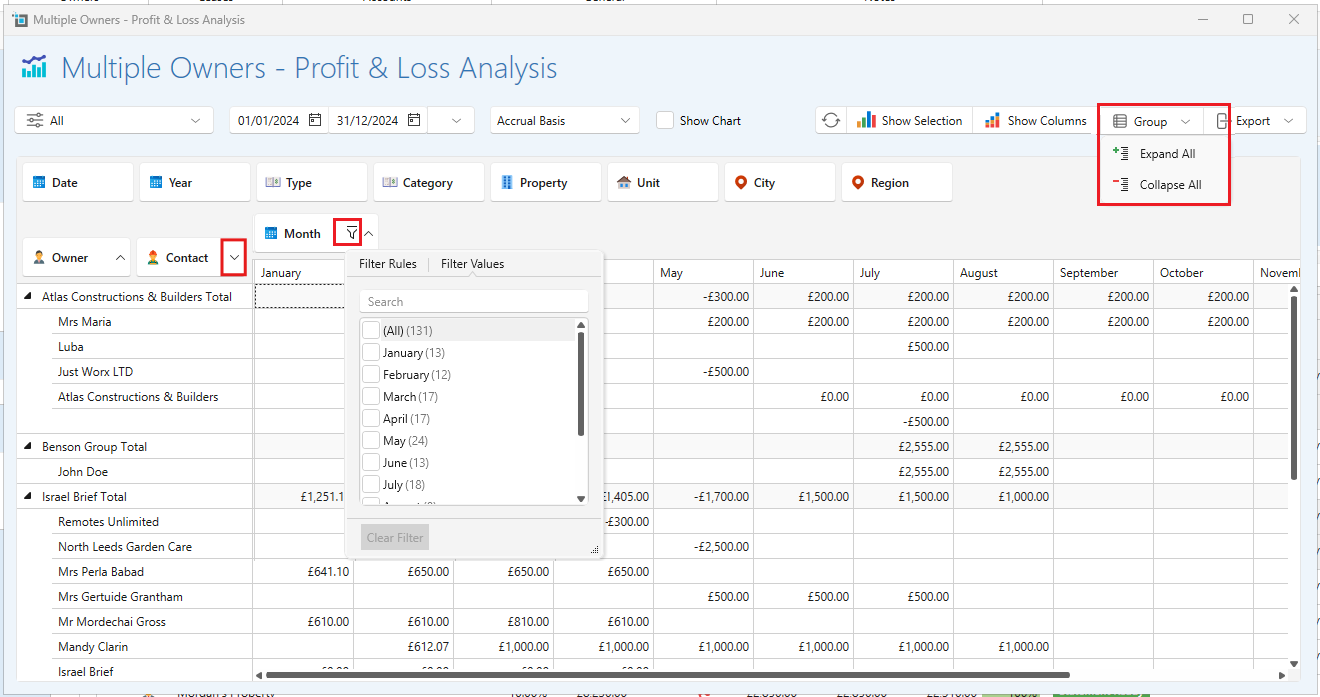Switch to the Filter Values tab

click(x=472, y=264)
